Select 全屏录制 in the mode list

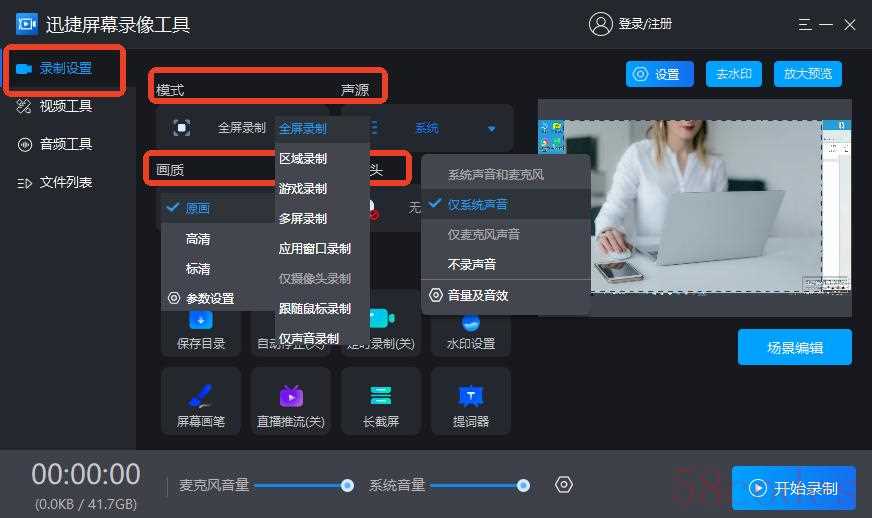pyautogui.click(x=322, y=129)
